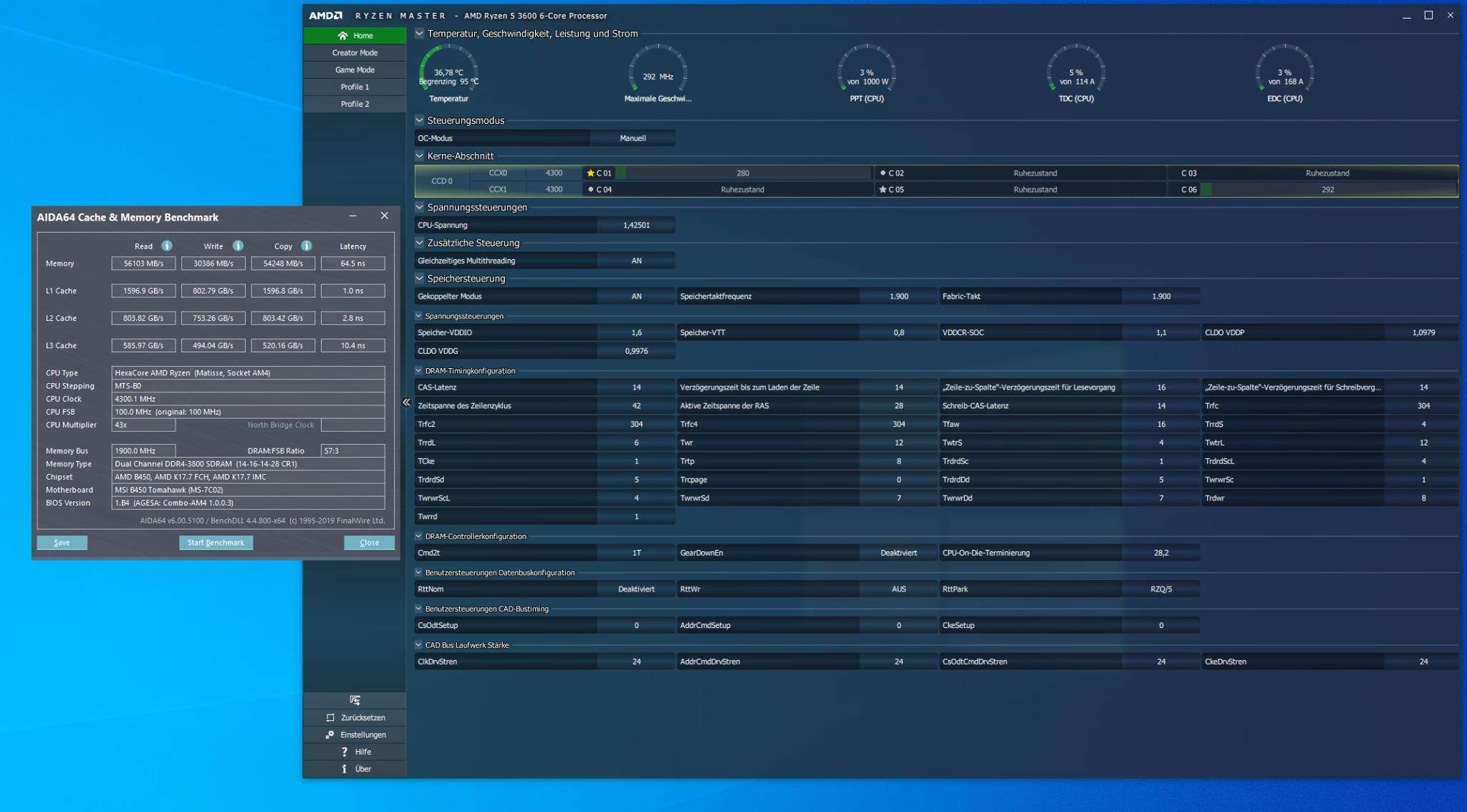Click Start Benchmark in AIDA64
Image resolution: width=1467 pixels, height=812 pixels.
pos(216,543)
